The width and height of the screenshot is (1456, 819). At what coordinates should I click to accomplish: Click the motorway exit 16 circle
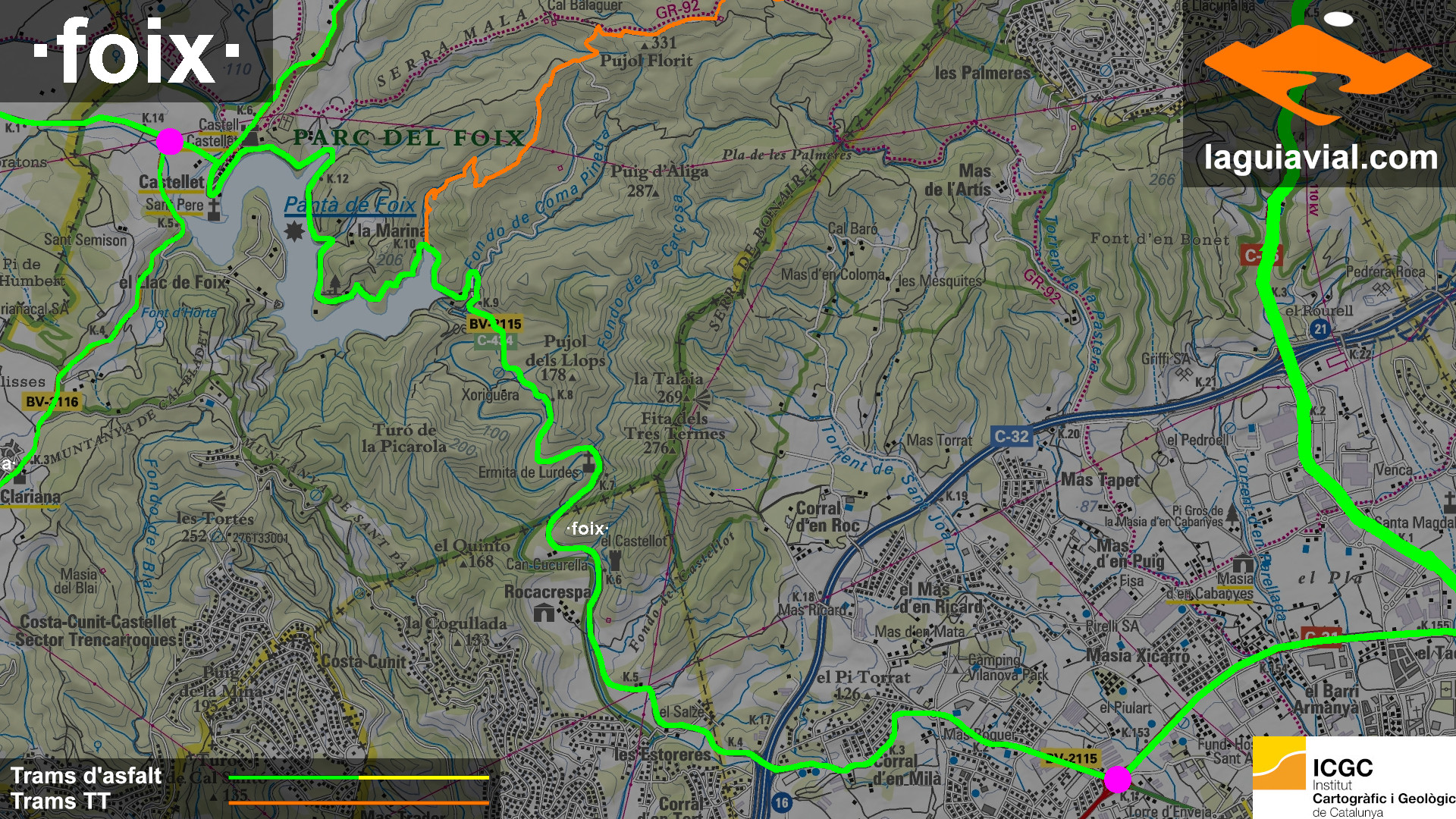click(781, 802)
